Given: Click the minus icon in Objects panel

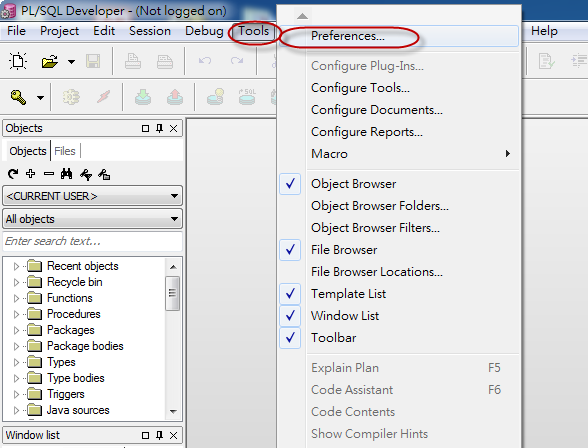Looking at the screenshot, I should pyautogui.click(x=49, y=174).
